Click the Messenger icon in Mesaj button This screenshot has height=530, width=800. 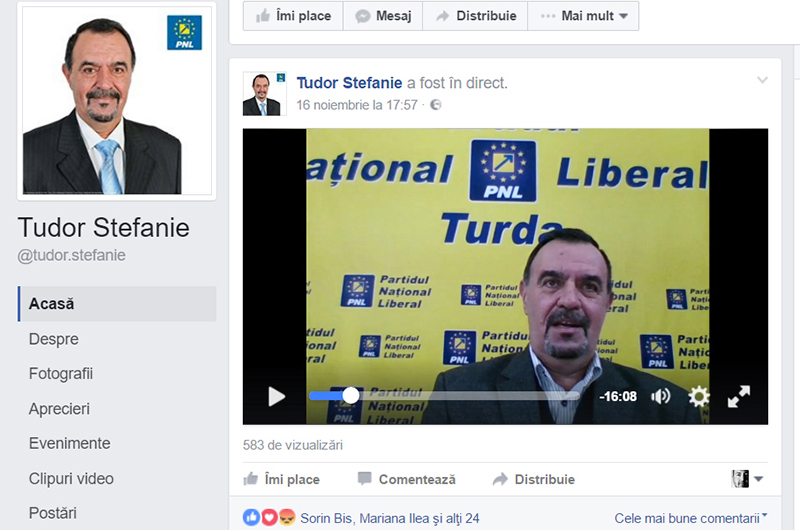pos(363,16)
